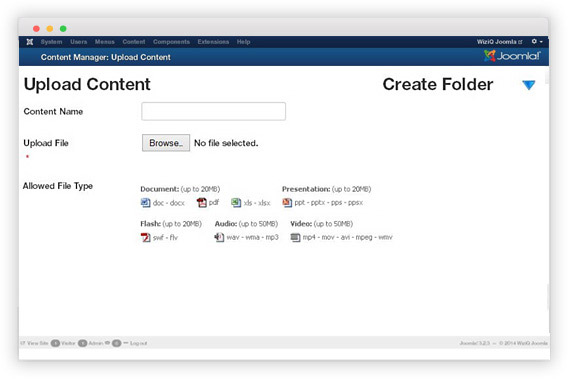
Task: Click the Flash swf - flv icon
Action: (x=145, y=237)
